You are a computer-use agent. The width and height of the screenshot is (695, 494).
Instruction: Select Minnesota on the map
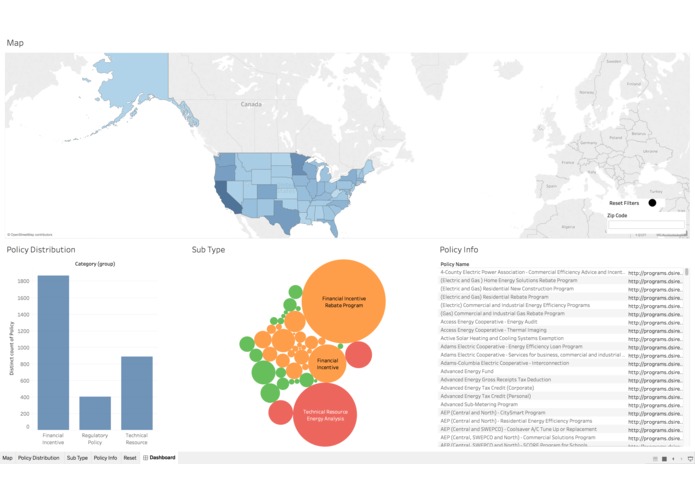coord(298,165)
